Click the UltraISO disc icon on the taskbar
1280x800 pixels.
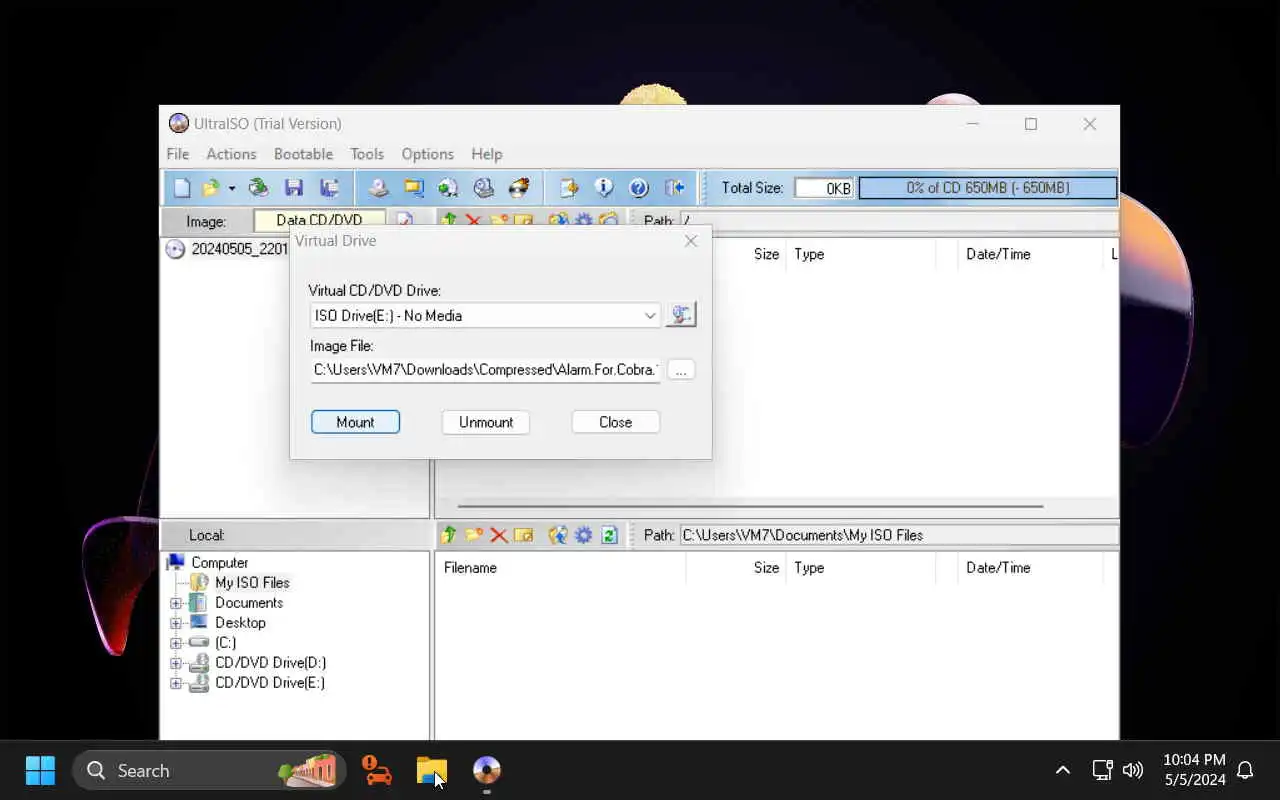(487, 770)
